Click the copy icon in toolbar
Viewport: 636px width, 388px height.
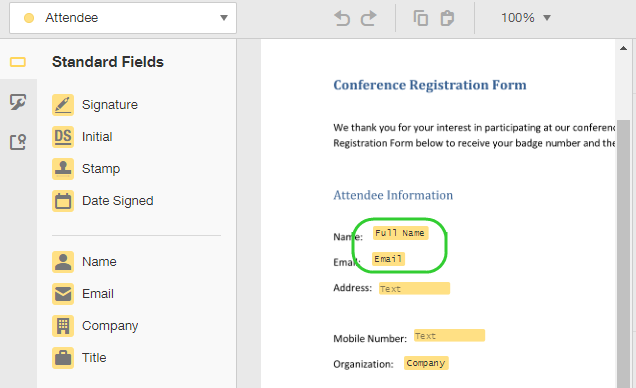(421, 18)
